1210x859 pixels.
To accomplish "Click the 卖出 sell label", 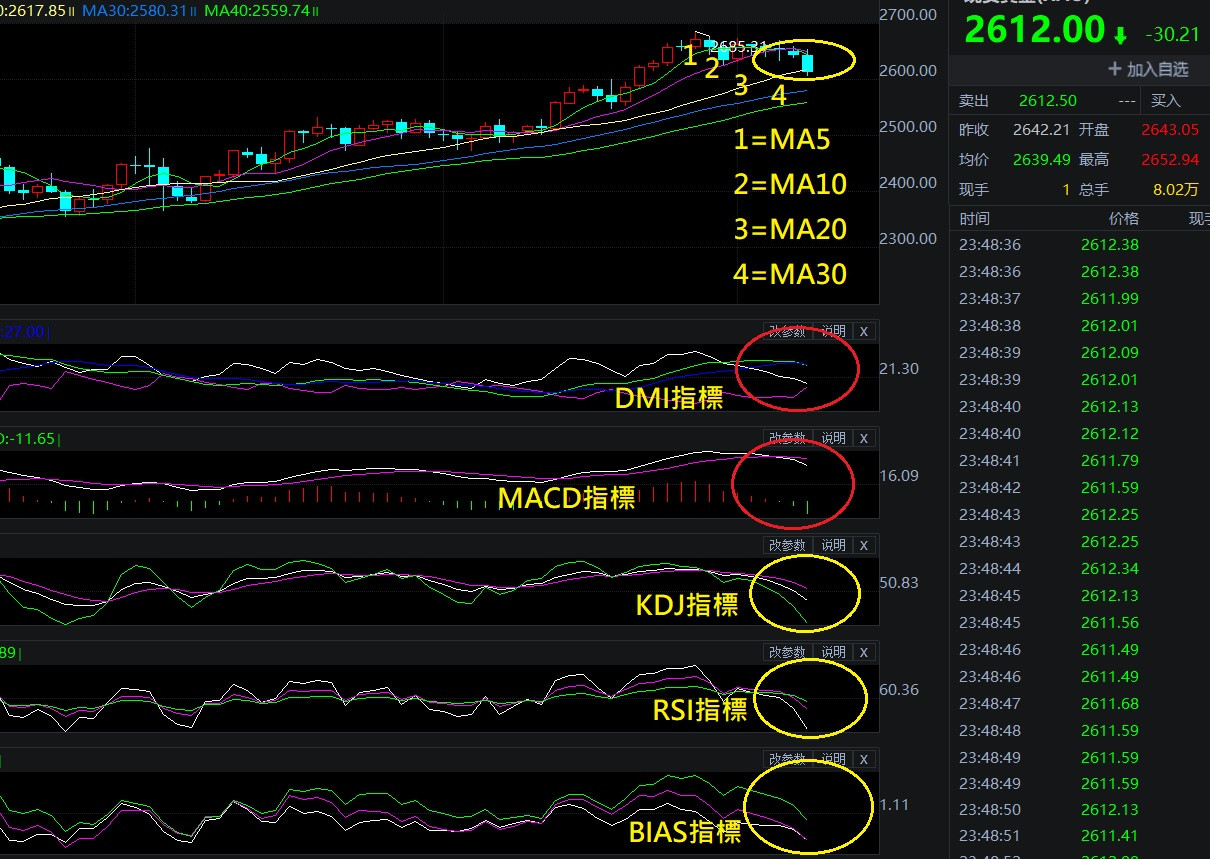I will (x=973, y=101).
